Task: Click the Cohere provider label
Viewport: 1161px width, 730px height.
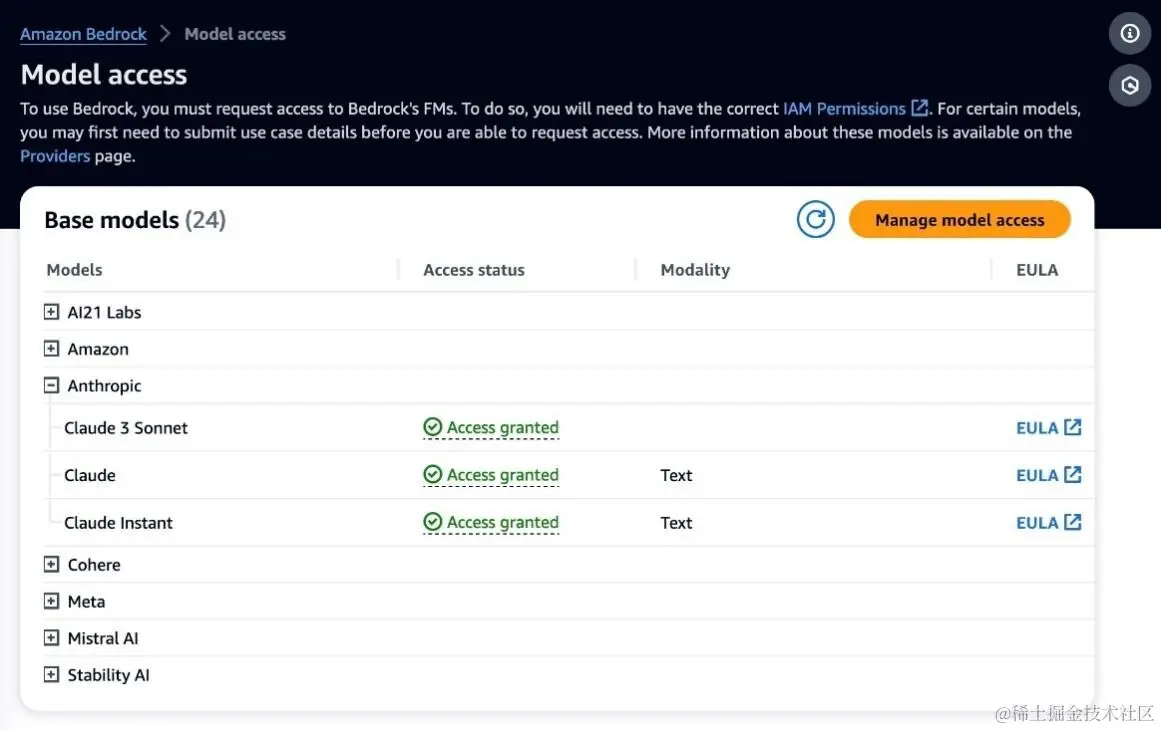Action: (94, 565)
